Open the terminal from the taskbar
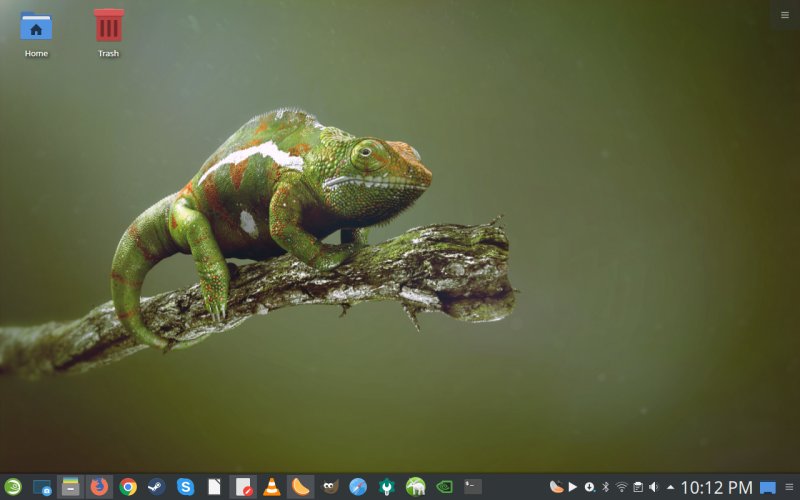This screenshot has height=500, width=800. point(472,487)
